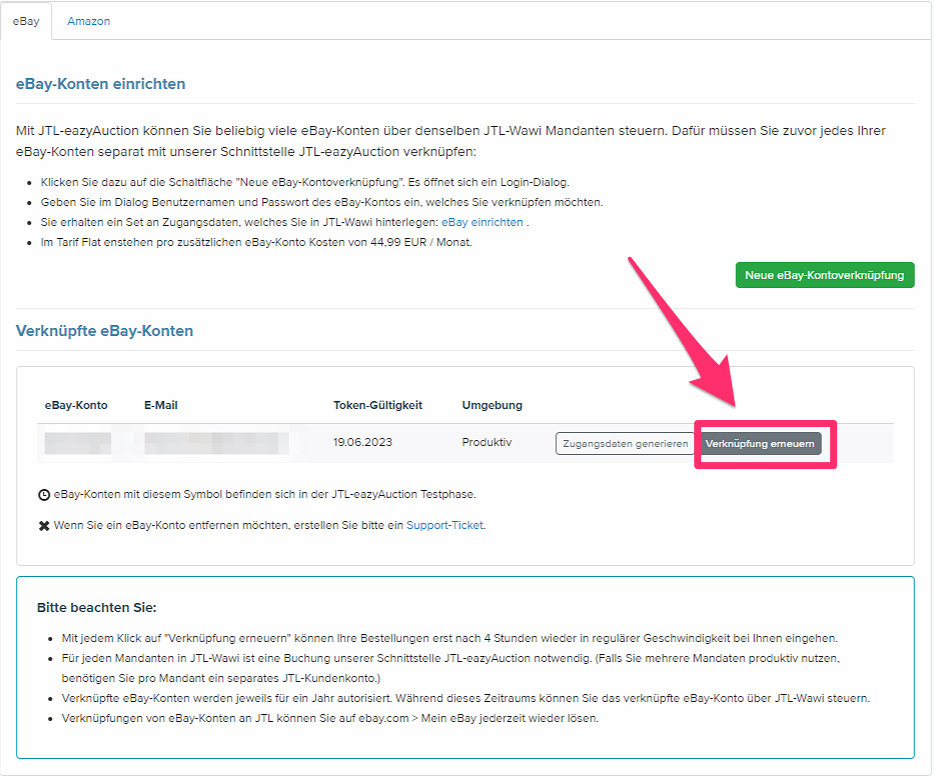Click the Umgebung column header

pos(492,405)
